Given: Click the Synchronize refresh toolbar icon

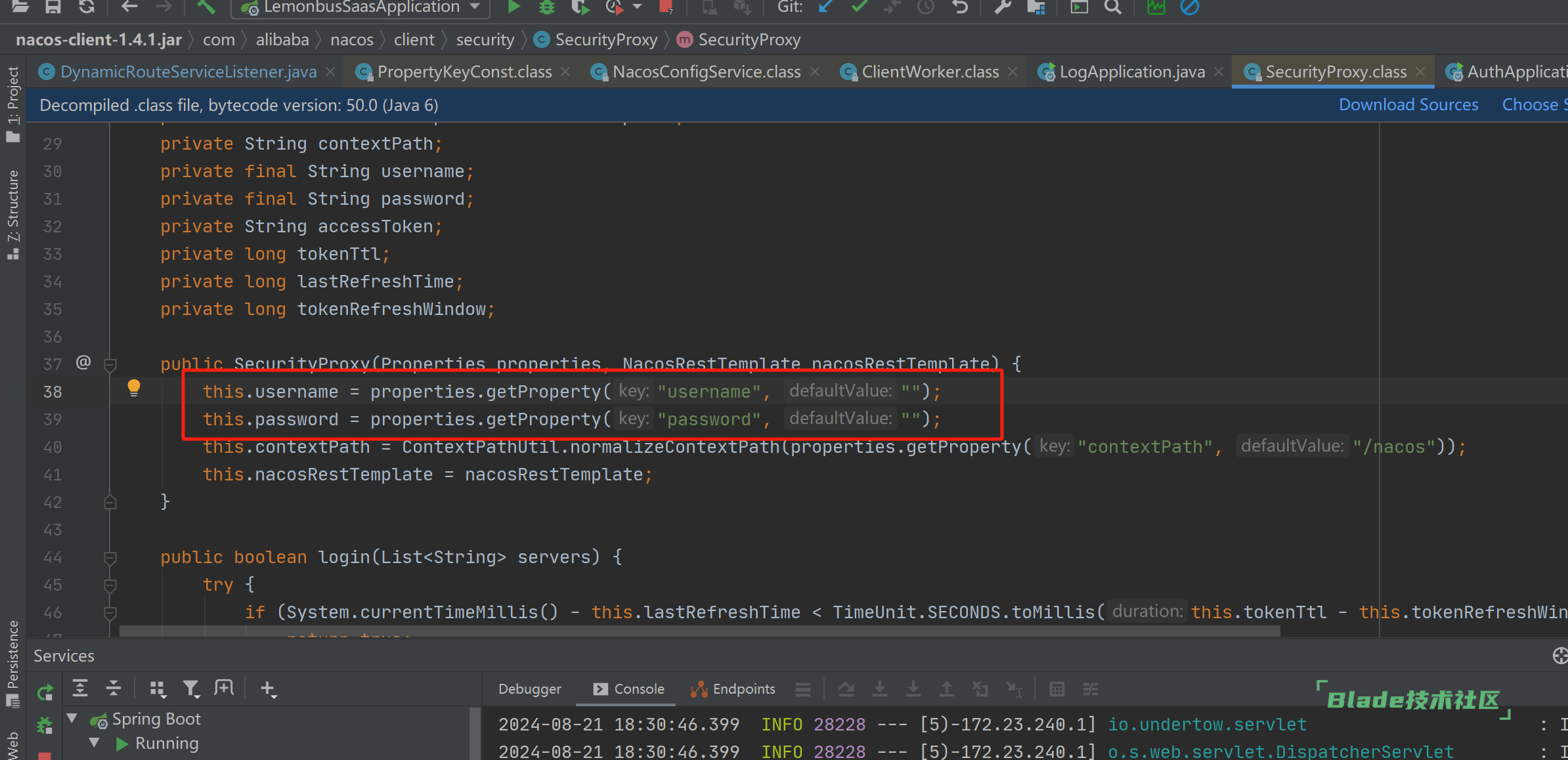Looking at the screenshot, I should point(86,7).
